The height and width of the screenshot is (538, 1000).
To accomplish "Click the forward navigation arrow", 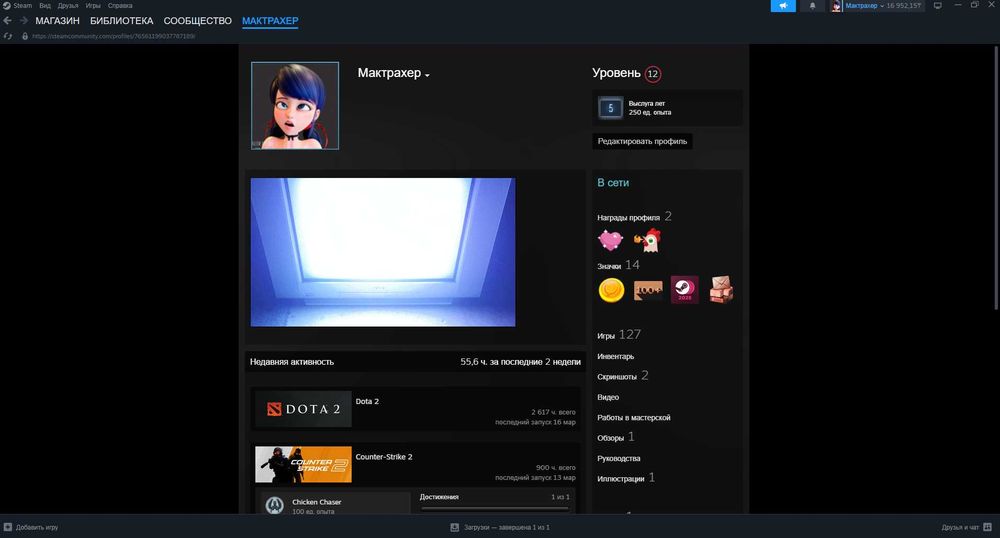I will pos(24,20).
